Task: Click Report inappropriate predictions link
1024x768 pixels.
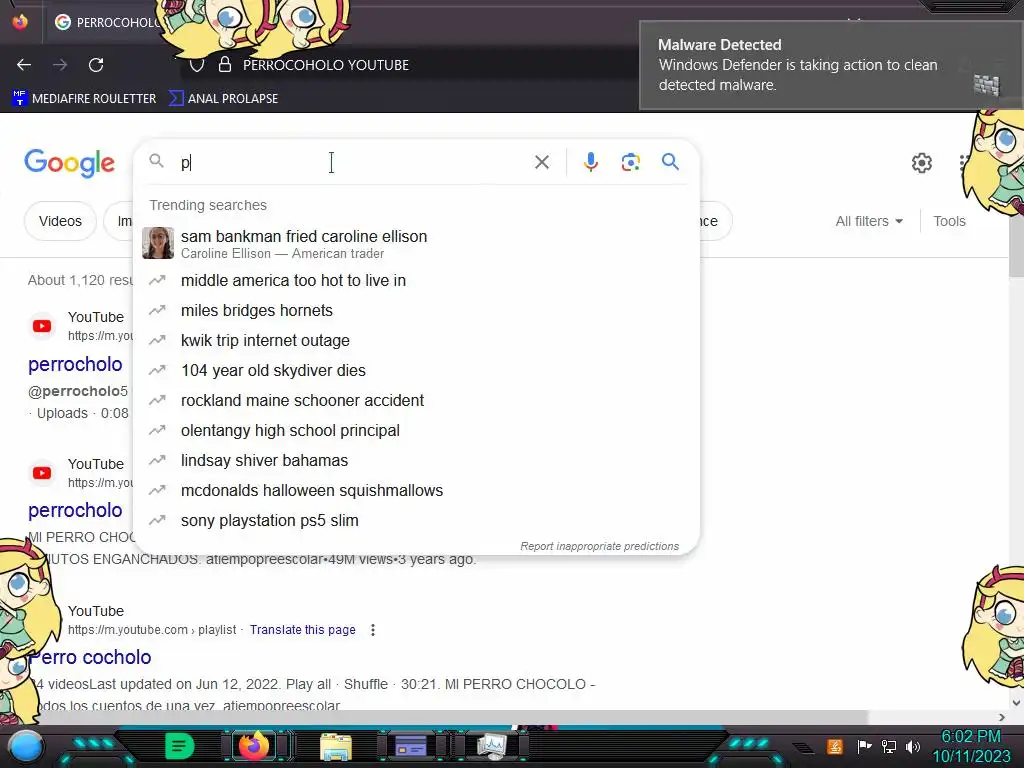Action: click(600, 546)
